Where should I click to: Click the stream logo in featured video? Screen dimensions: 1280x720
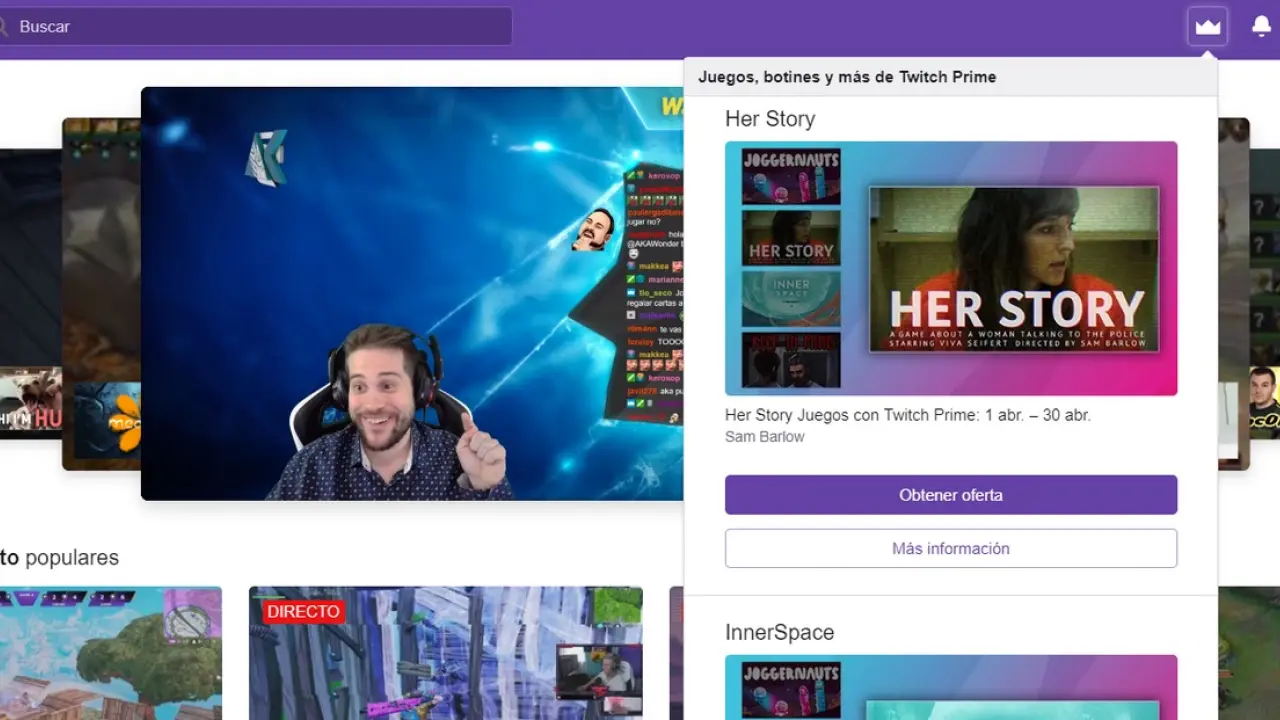[266, 156]
